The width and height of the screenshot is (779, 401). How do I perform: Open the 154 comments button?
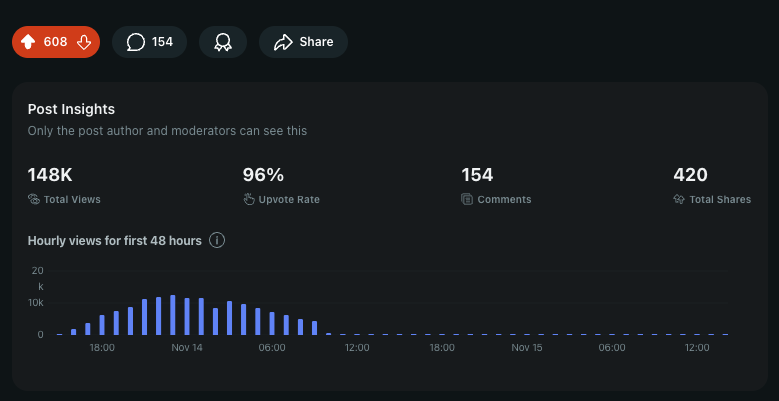point(150,42)
